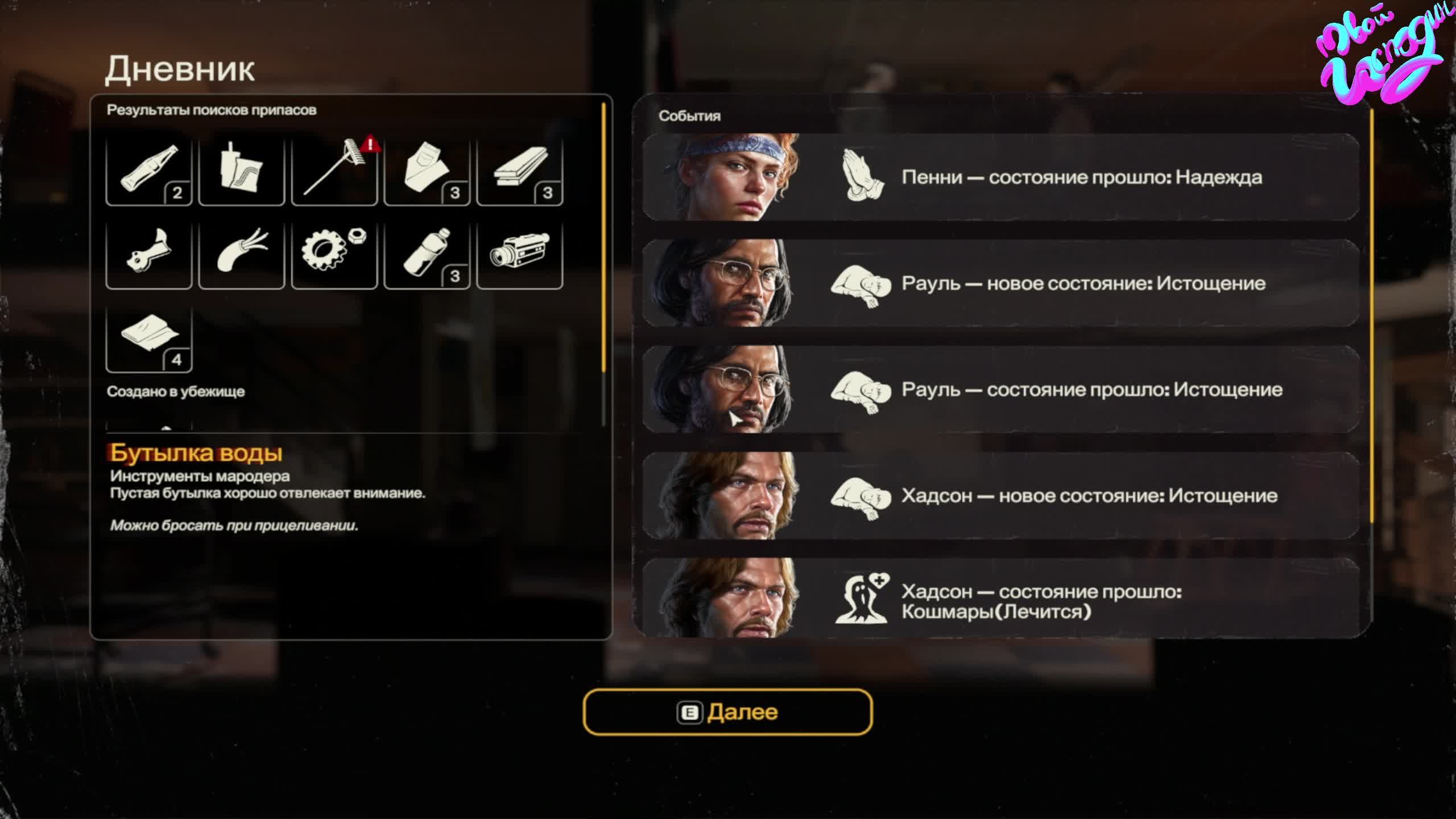This screenshot has height=819, width=1456.
Task: Pick the video camera loot item
Action: point(520,254)
